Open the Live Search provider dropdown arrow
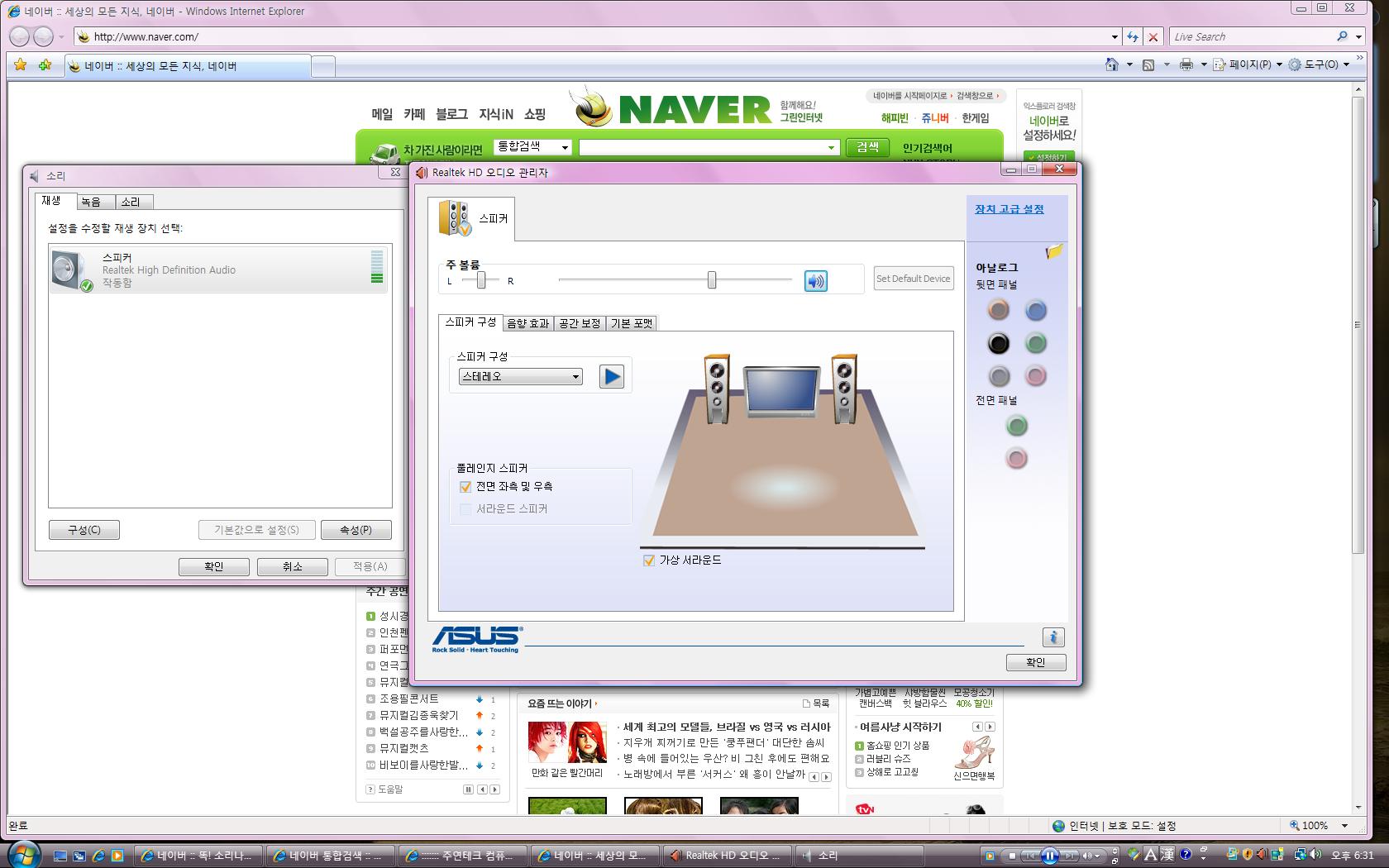Screen dimensions: 1389x868 [x=1359, y=36]
